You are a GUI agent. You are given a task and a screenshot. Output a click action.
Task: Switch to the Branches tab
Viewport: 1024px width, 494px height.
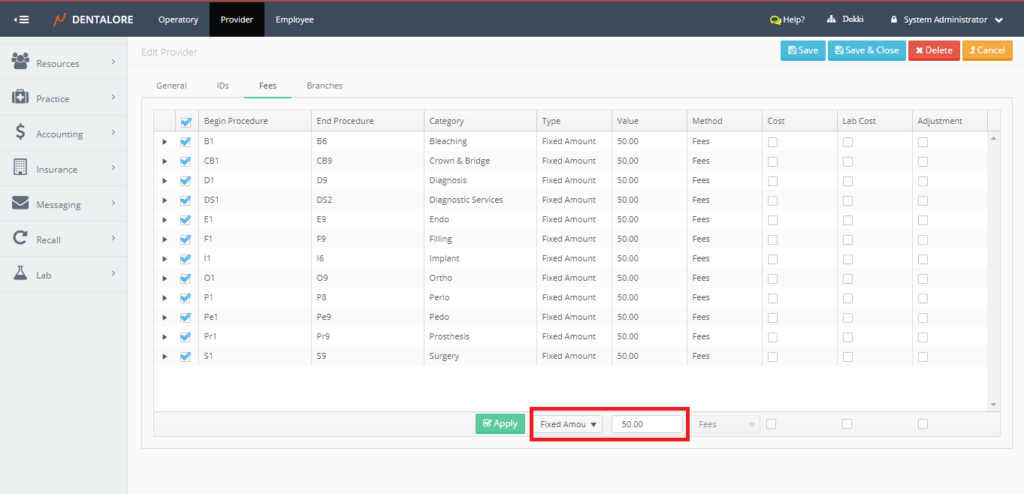(x=324, y=86)
